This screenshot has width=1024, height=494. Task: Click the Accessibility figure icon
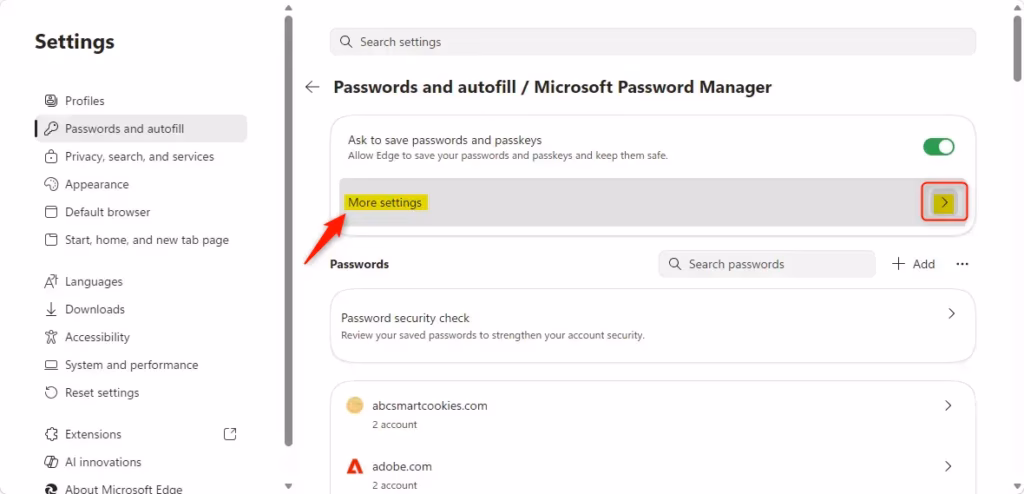pyautogui.click(x=51, y=338)
